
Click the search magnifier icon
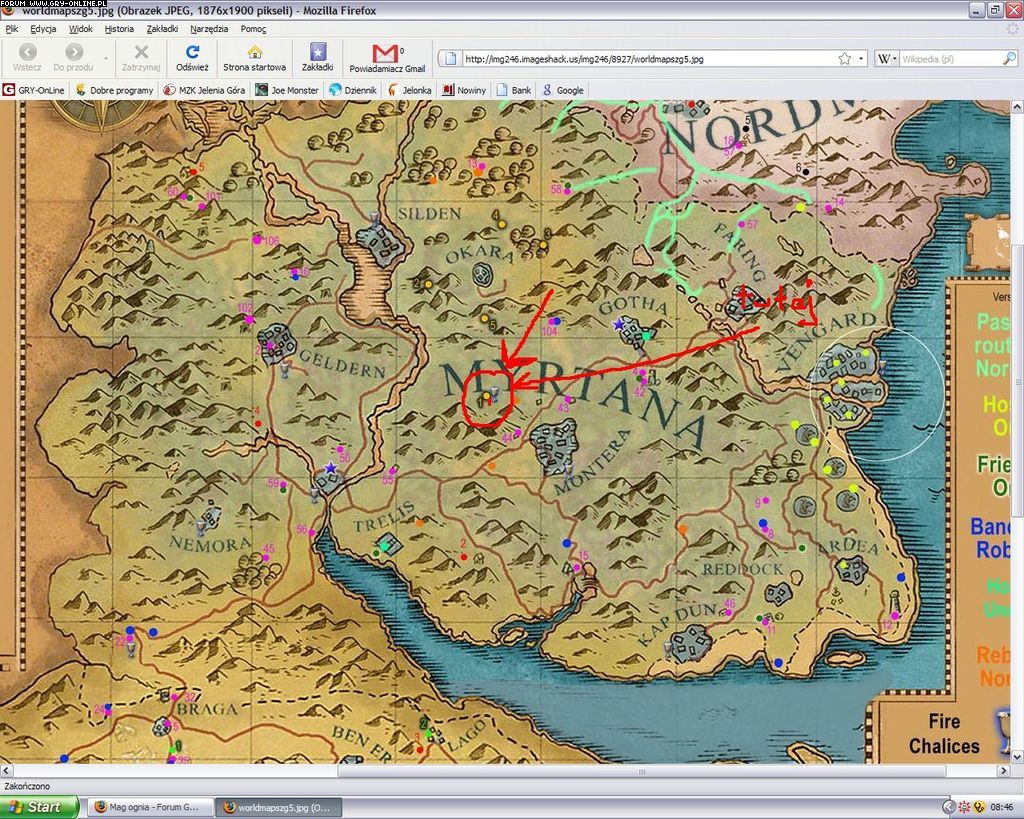pos(1009,59)
